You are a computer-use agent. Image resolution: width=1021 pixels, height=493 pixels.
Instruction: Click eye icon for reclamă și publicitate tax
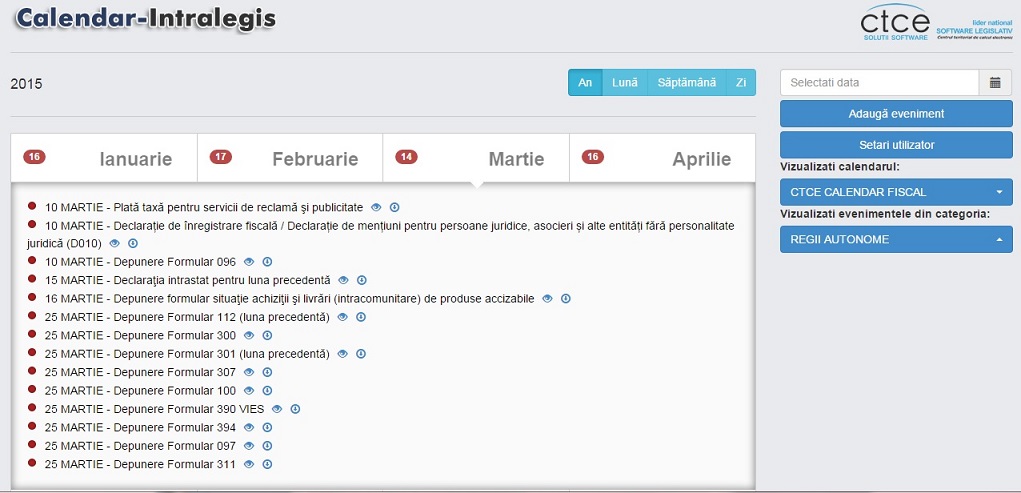[x=376, y=207]
